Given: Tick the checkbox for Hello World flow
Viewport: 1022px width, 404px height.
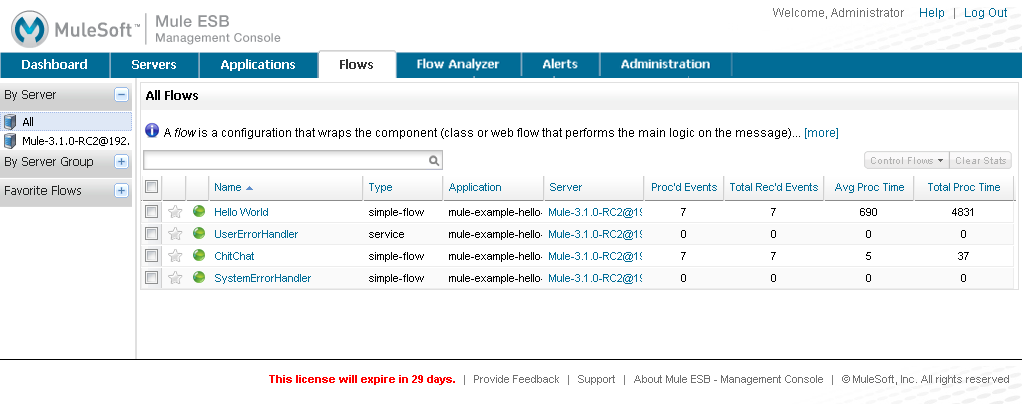Looking at the screenshot, I should [151, 212].
